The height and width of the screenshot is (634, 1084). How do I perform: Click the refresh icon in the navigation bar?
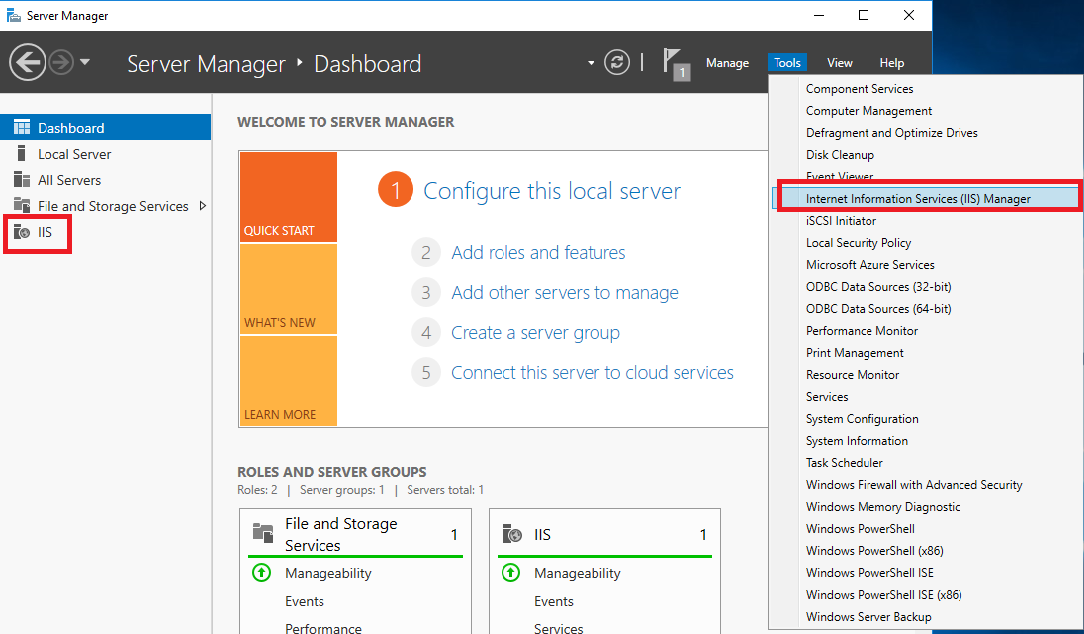[616, 62]
